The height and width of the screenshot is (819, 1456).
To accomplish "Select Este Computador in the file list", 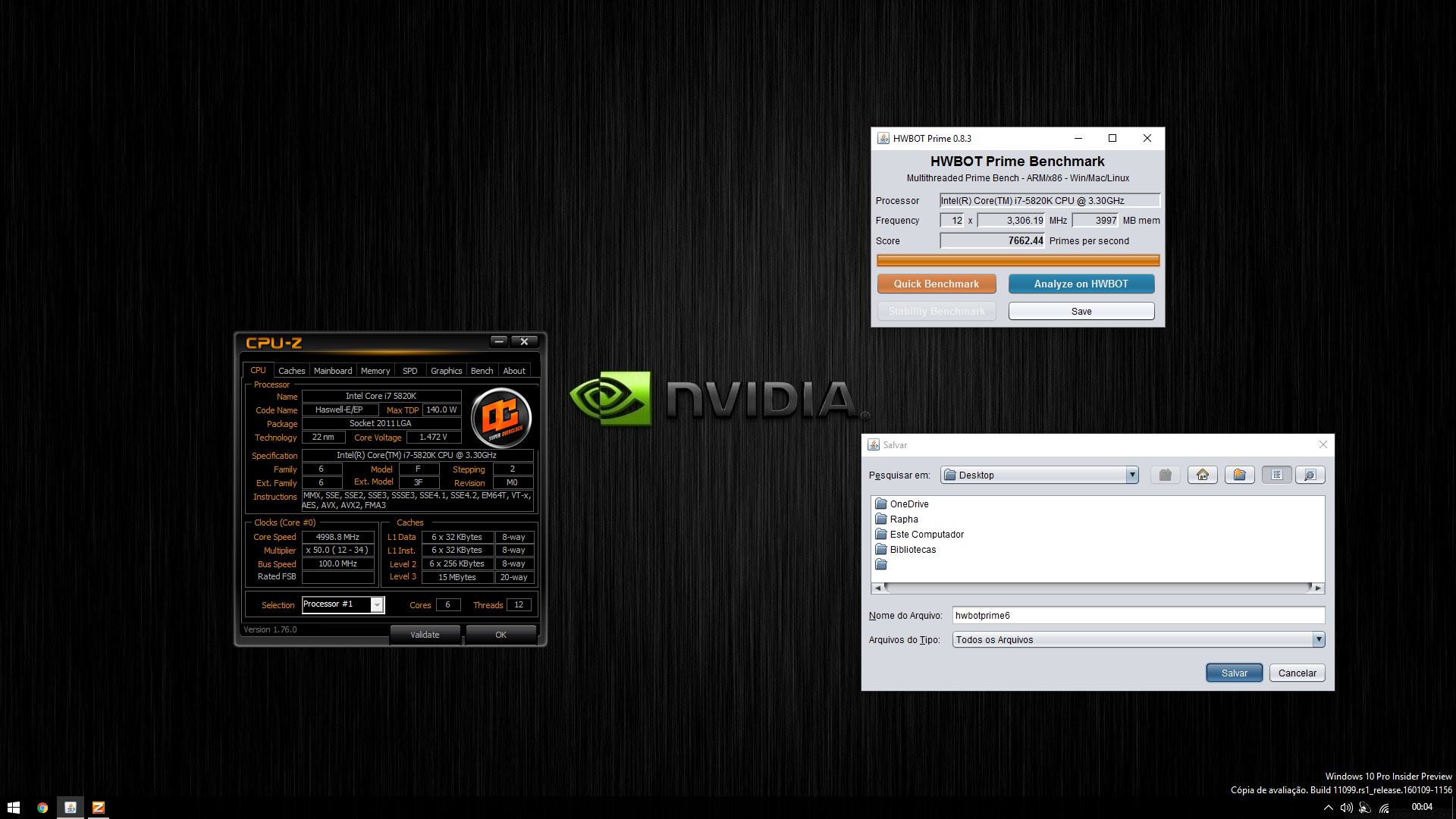I will [x=919, y=534].
